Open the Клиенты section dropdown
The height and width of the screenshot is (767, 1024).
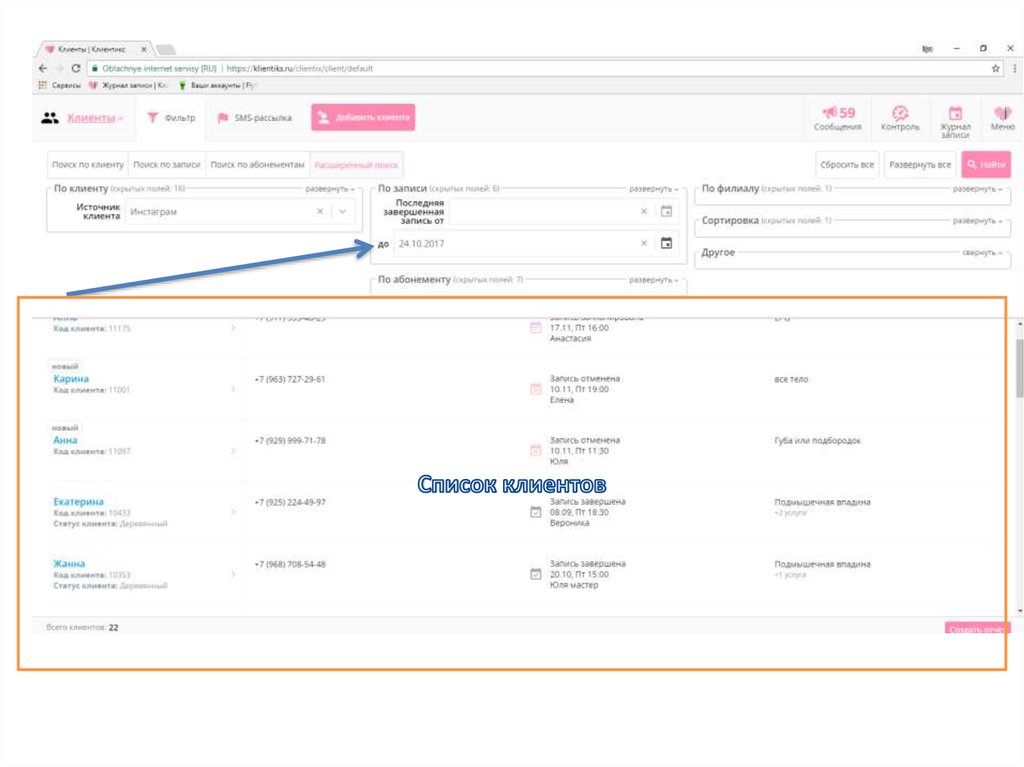[x=95, y=118]
